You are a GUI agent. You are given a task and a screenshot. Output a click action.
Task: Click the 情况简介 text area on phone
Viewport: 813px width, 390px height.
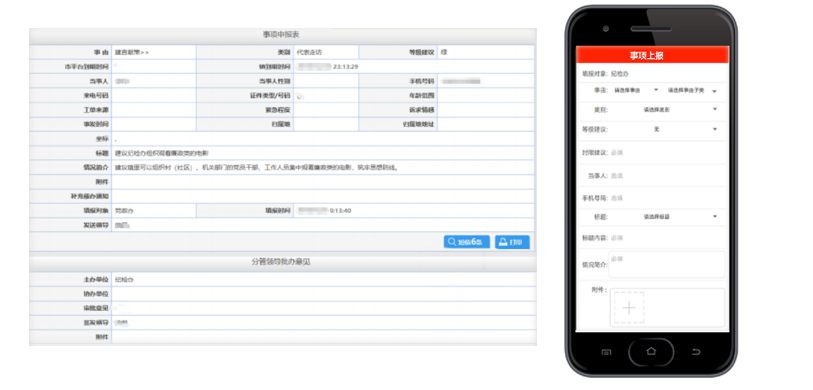pos(667,264)
